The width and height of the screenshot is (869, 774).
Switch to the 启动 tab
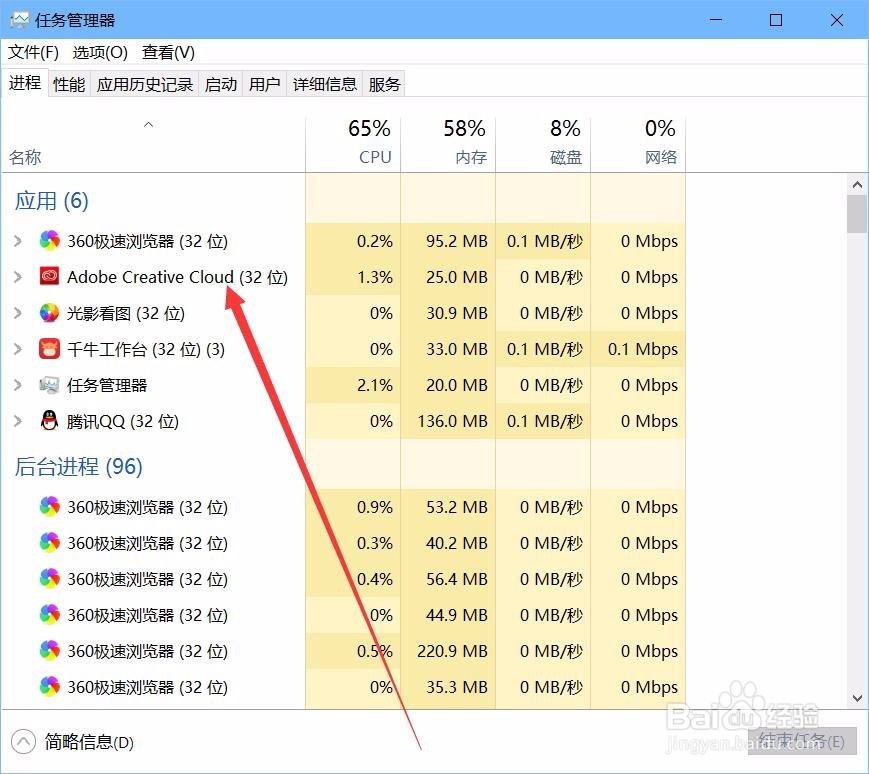coord(221,84)
